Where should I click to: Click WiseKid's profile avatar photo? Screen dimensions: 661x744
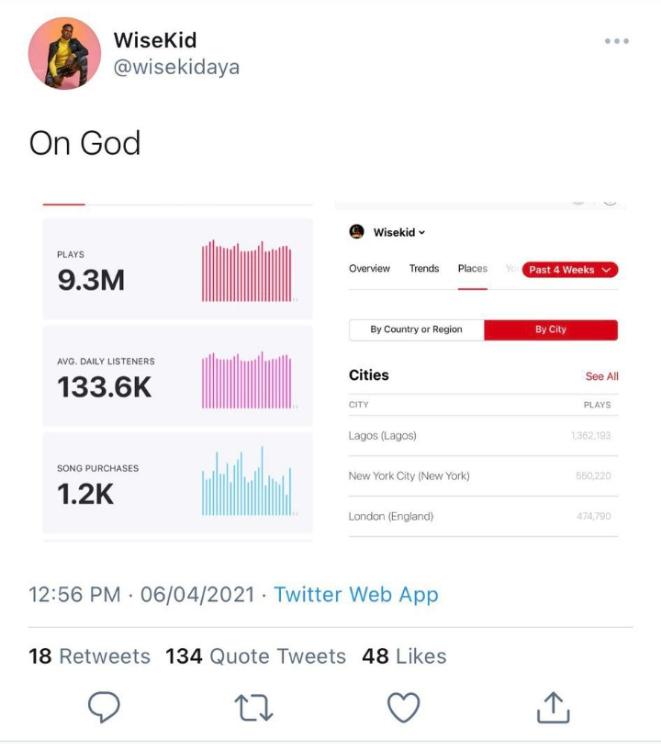click(x=63, y=53)
